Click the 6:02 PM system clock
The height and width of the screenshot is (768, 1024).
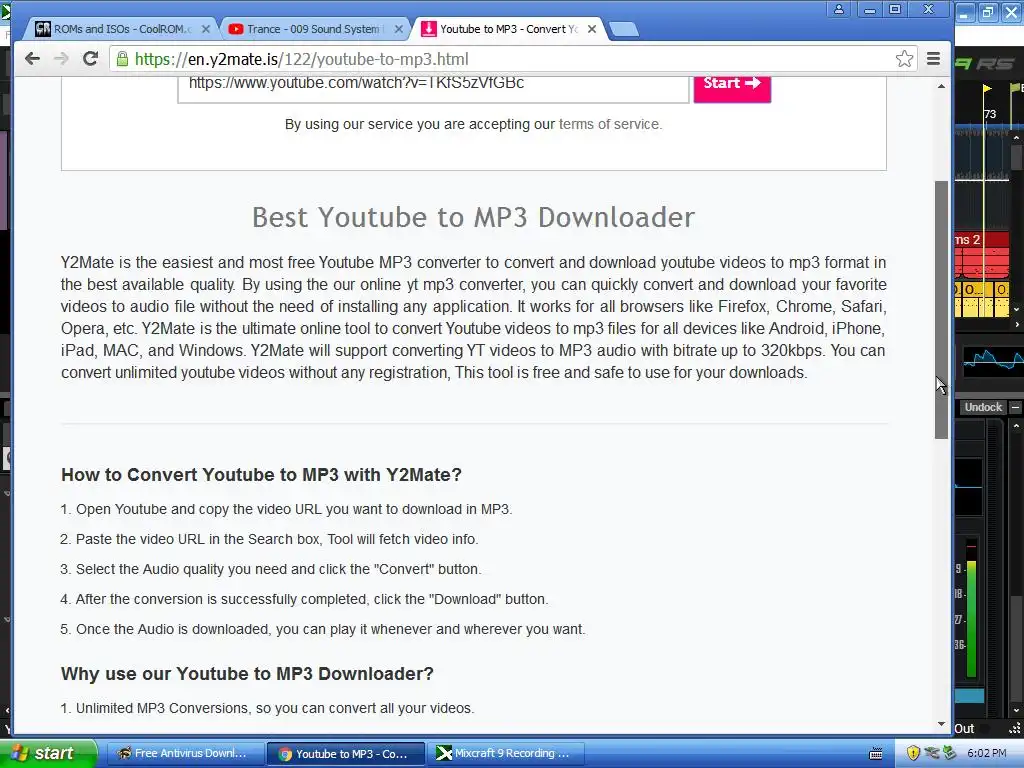(987, 753)
